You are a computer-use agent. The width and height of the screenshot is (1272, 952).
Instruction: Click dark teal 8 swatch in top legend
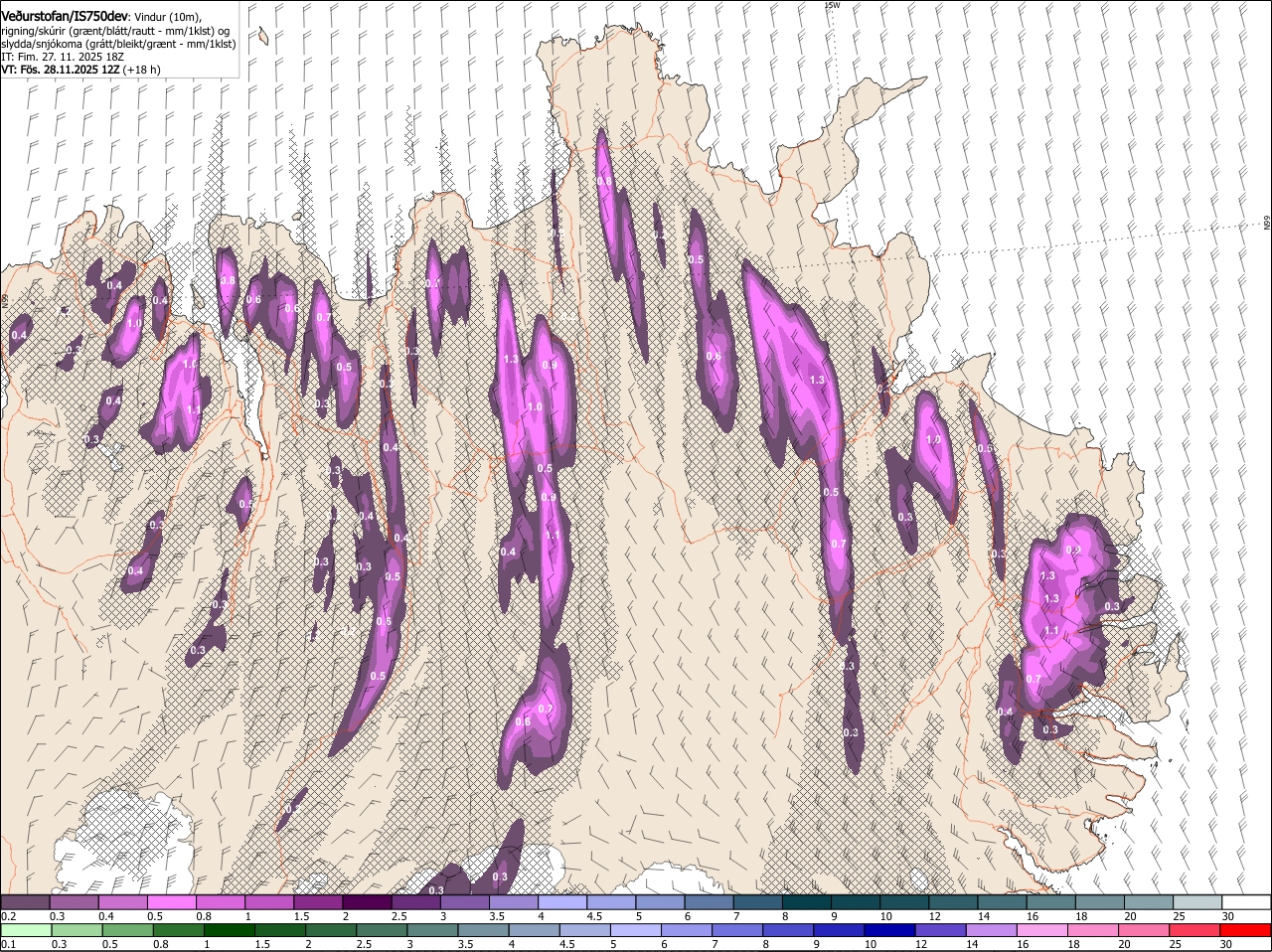[x=805, y=902]
